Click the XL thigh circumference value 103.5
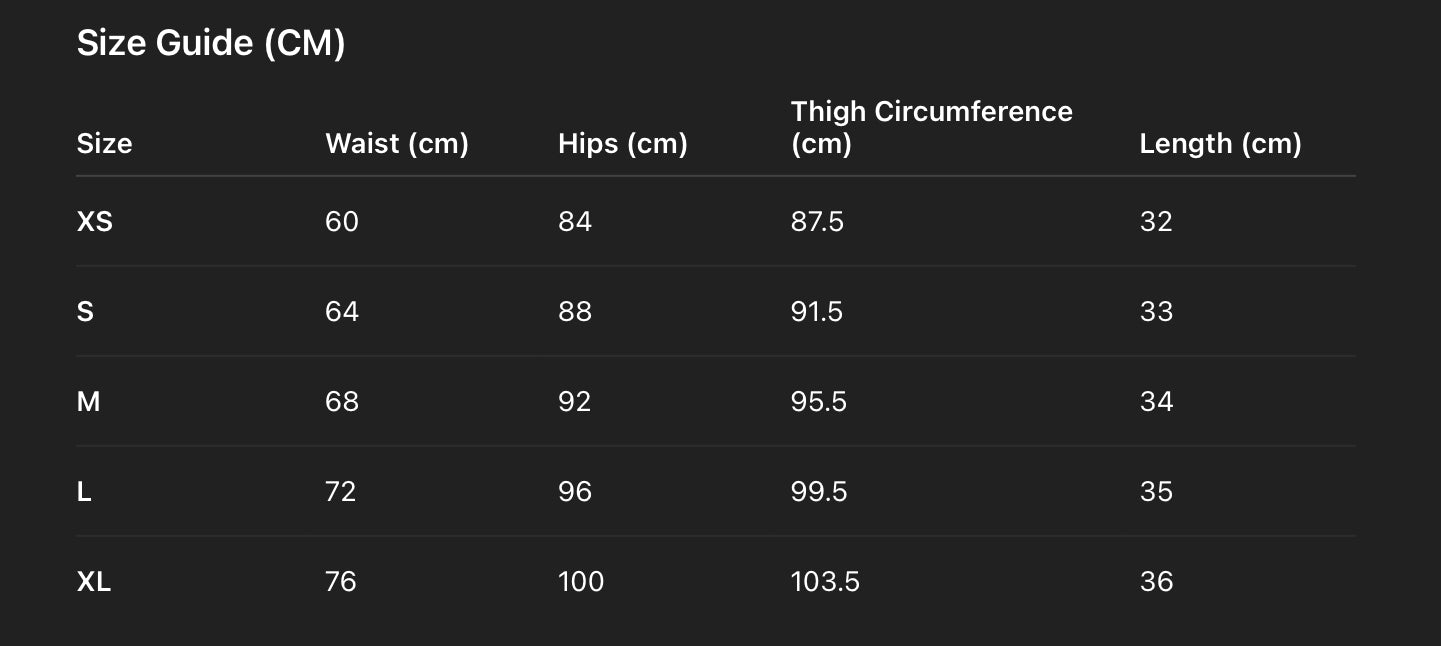 point(824,581)
